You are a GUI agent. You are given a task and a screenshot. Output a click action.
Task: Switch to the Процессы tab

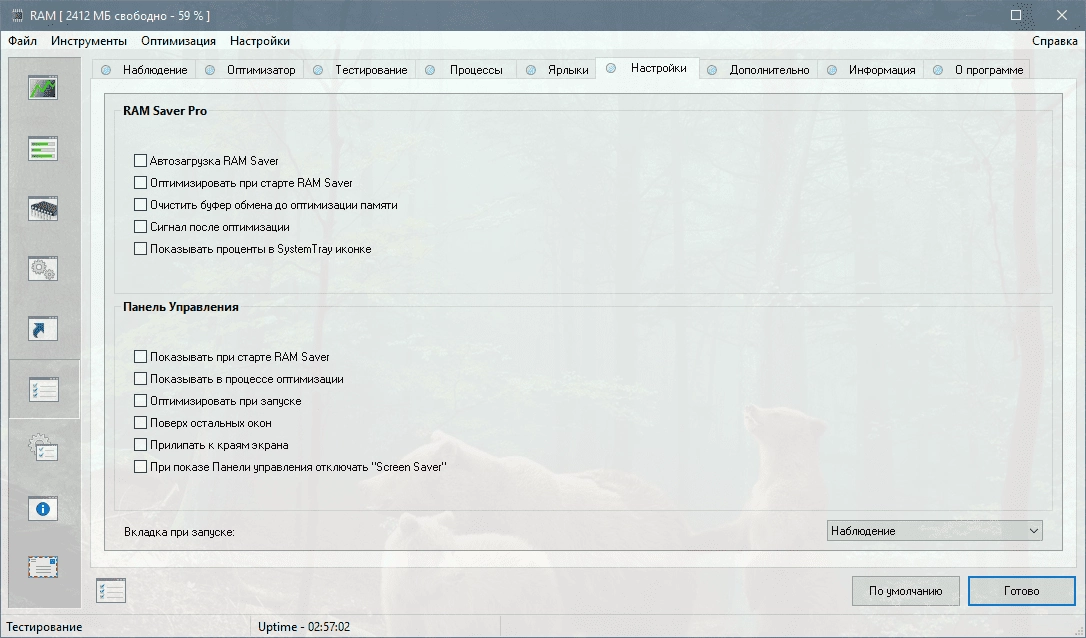466,69
